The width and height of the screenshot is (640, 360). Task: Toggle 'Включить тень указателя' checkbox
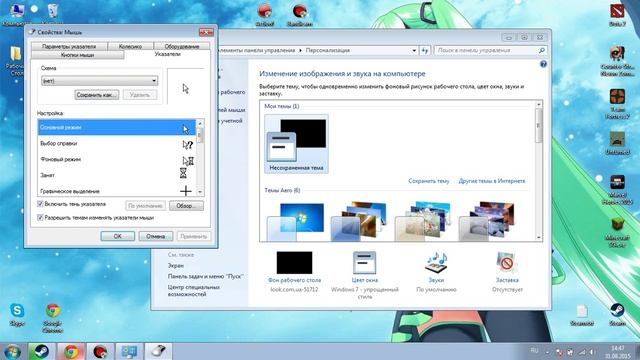40,204
